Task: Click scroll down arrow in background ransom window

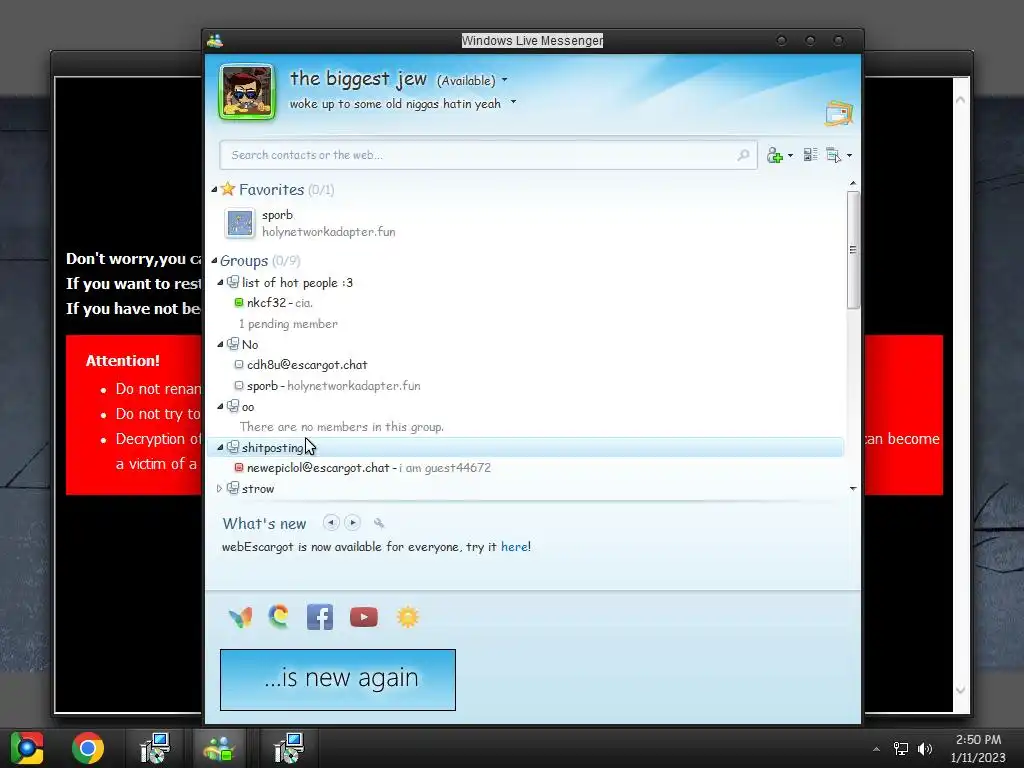Action: point(961,690)
